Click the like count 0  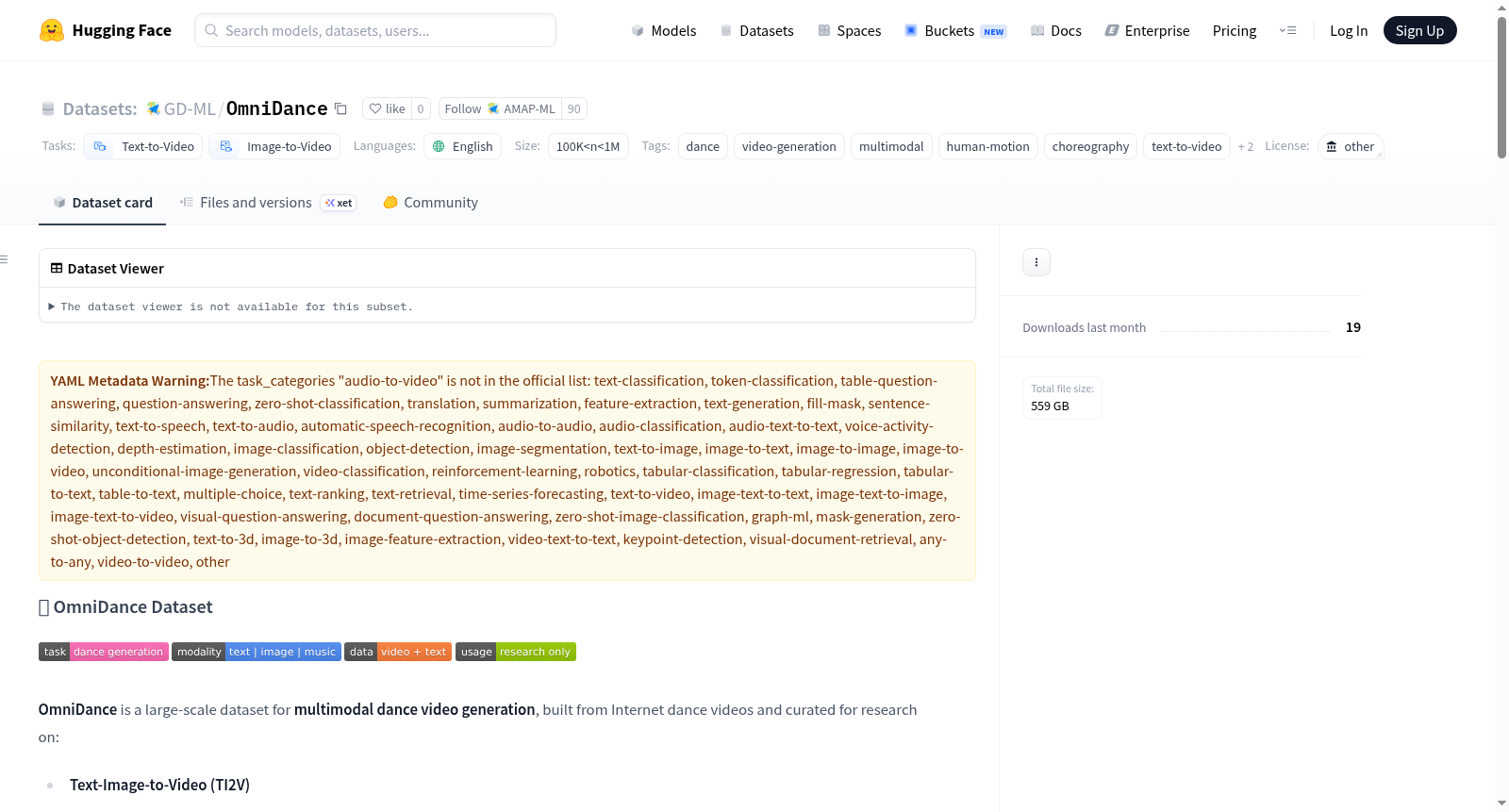(x=421, y=108)
